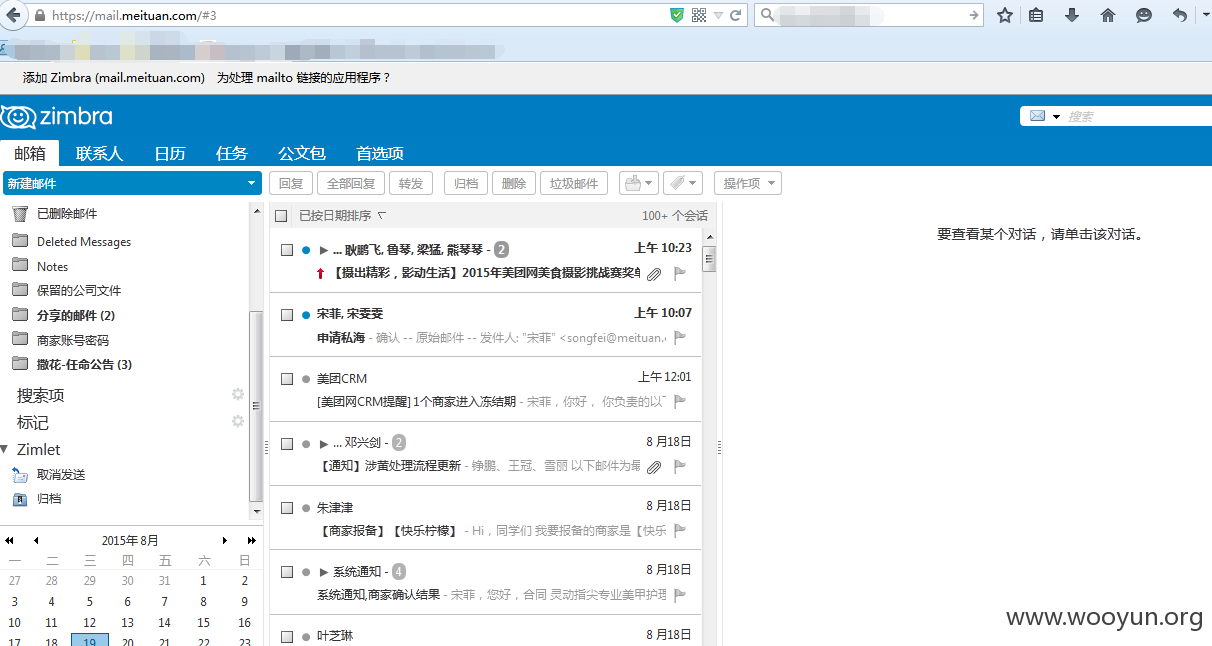Click the 全部回复 button
1212x646 pixels.
point(351,183)
